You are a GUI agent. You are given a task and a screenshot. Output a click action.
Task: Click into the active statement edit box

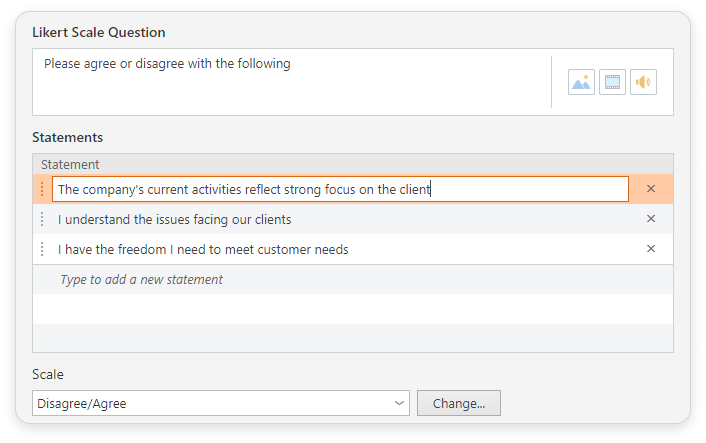point(340,189)
